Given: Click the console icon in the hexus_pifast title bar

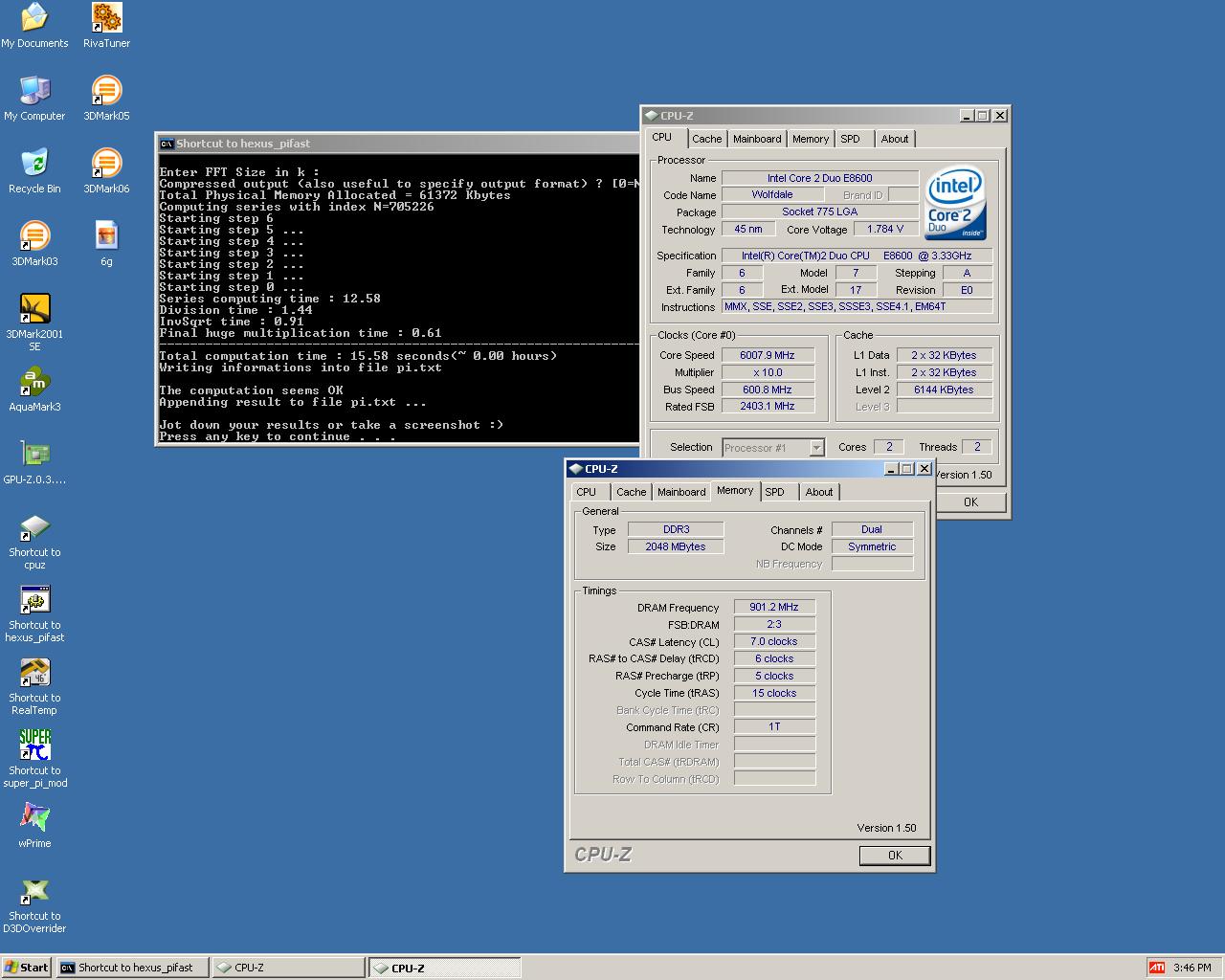Looking at the screenshot, I should pyautogui.click(x=167, y=144).
